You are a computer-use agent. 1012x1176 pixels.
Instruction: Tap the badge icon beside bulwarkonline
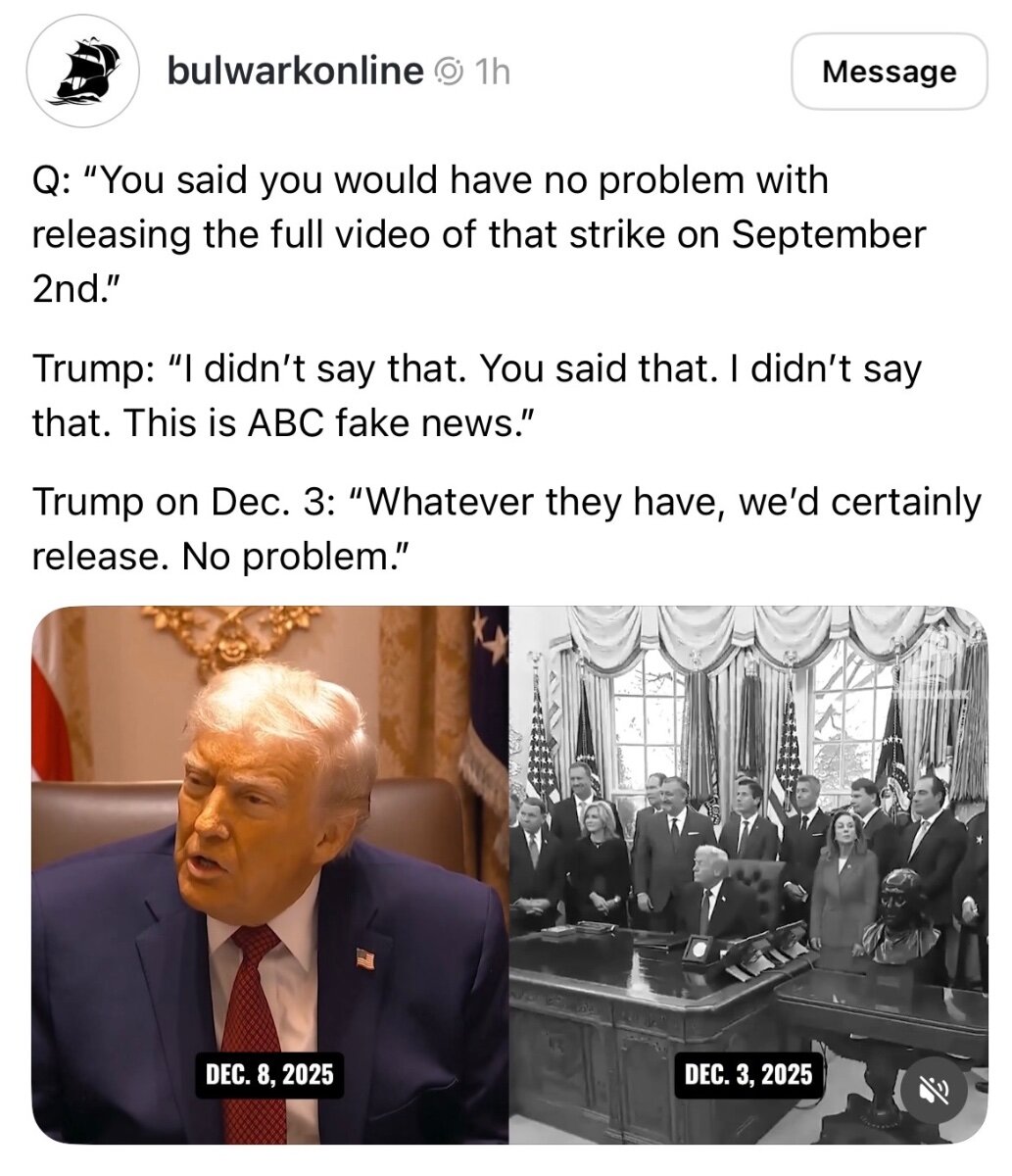[x=447, y=72]
